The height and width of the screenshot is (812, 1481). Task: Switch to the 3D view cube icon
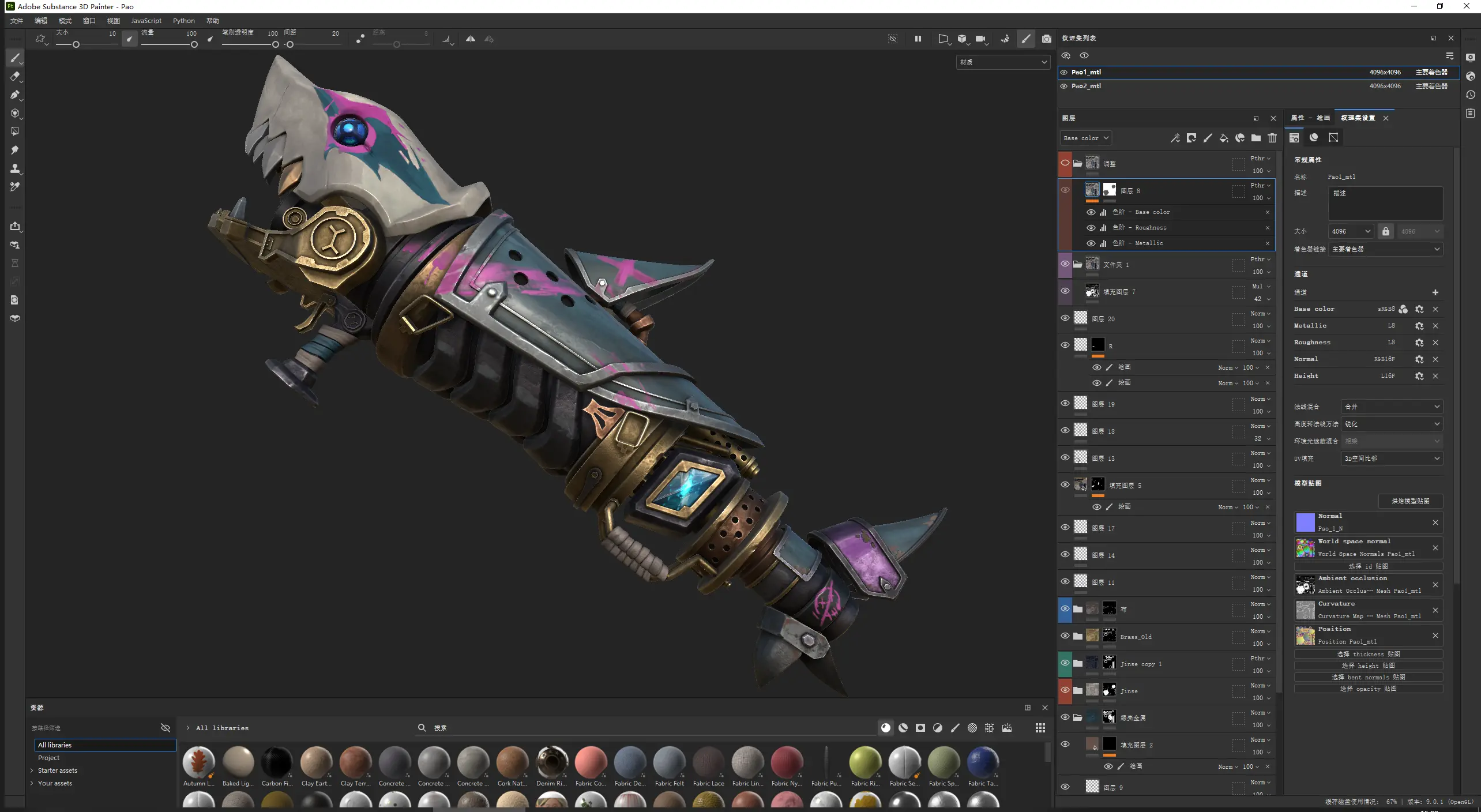coord(962,39)
